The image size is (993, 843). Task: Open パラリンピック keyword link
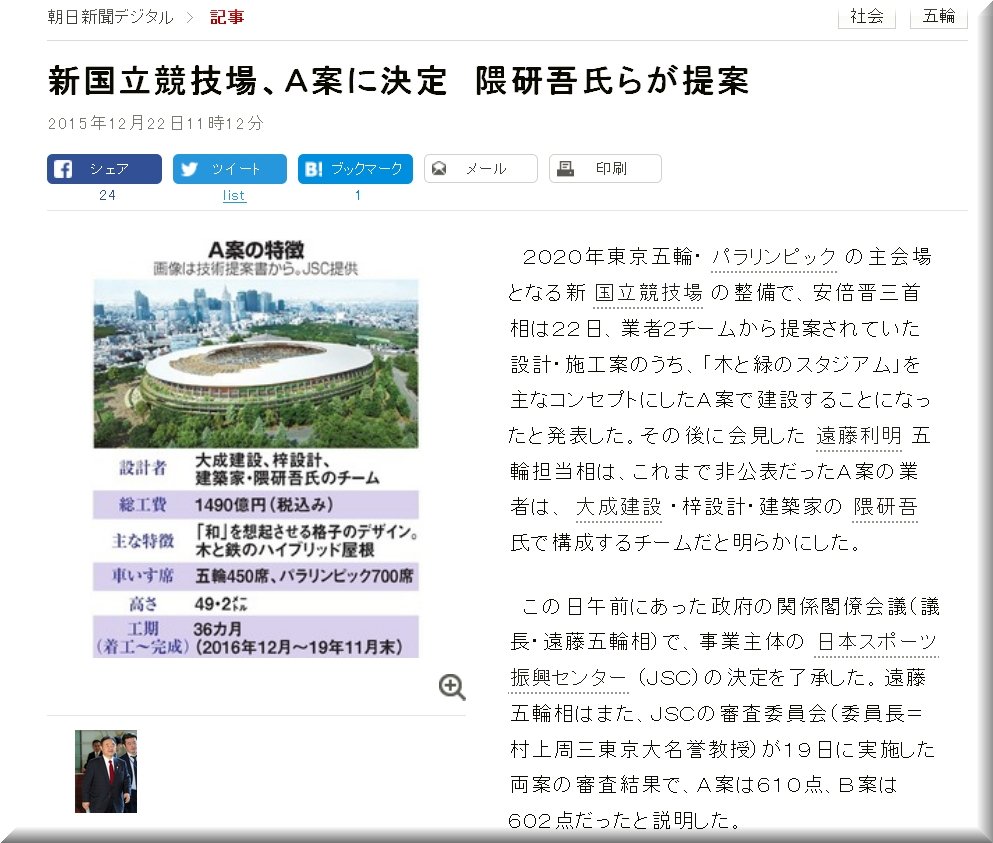(x=774, y=257)
